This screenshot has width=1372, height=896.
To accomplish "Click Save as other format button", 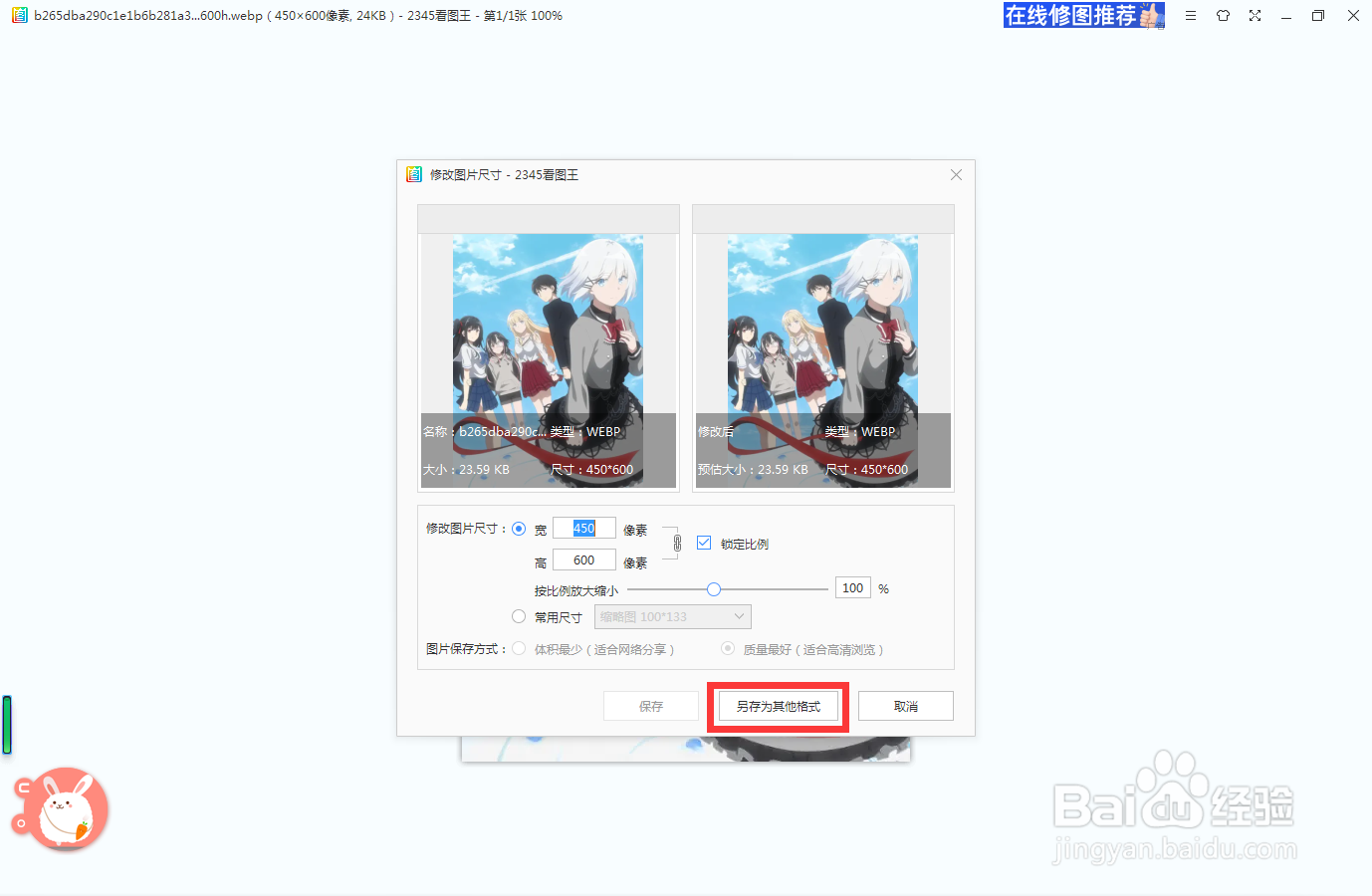I will coord(779,706).
